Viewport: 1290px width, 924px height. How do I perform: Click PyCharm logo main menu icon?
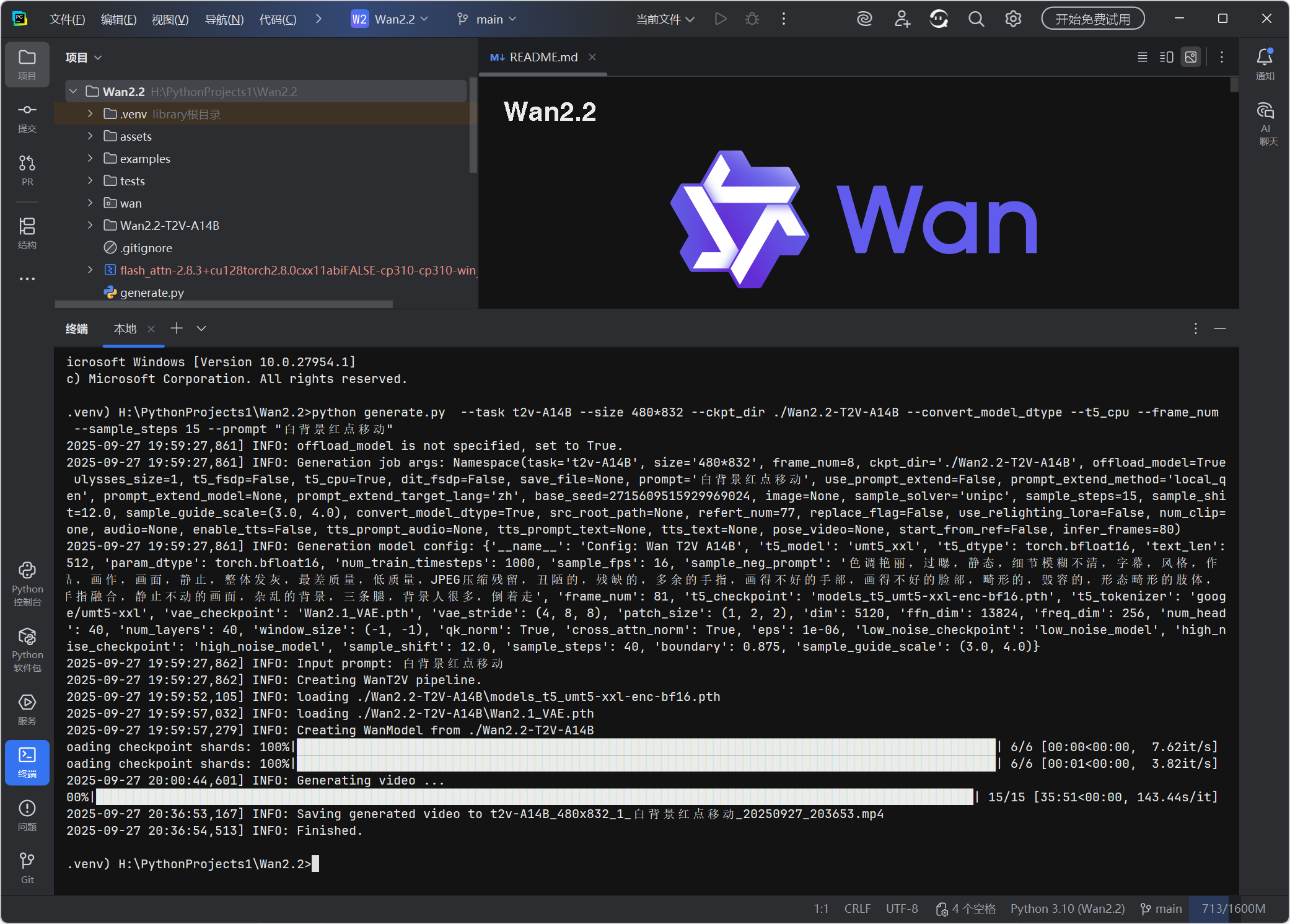pyautogui.click(x=20, y=19)
